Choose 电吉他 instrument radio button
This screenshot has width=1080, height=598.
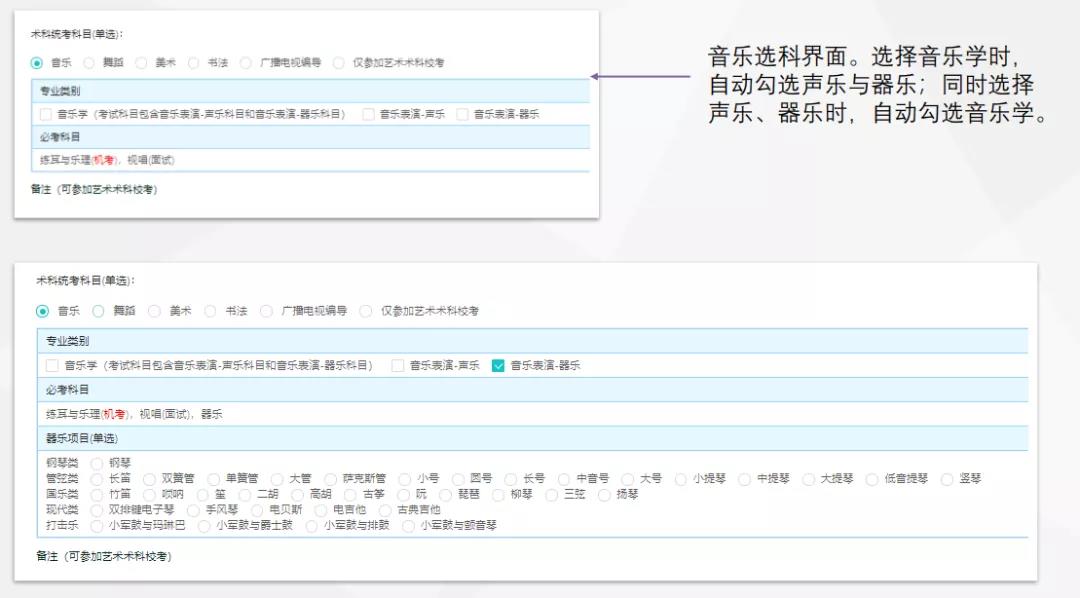coord(320,510)
